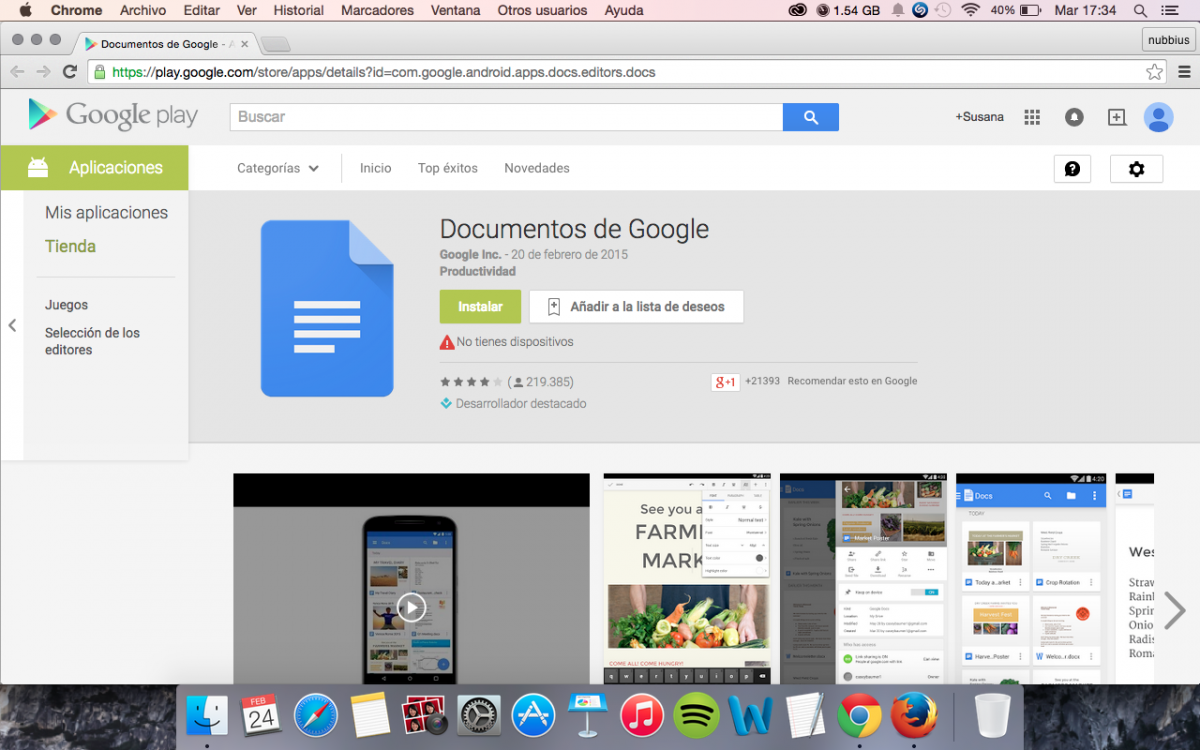1200x750 pixels.
Task: Open the settings gear button
Action: [x=1136, y=169]
